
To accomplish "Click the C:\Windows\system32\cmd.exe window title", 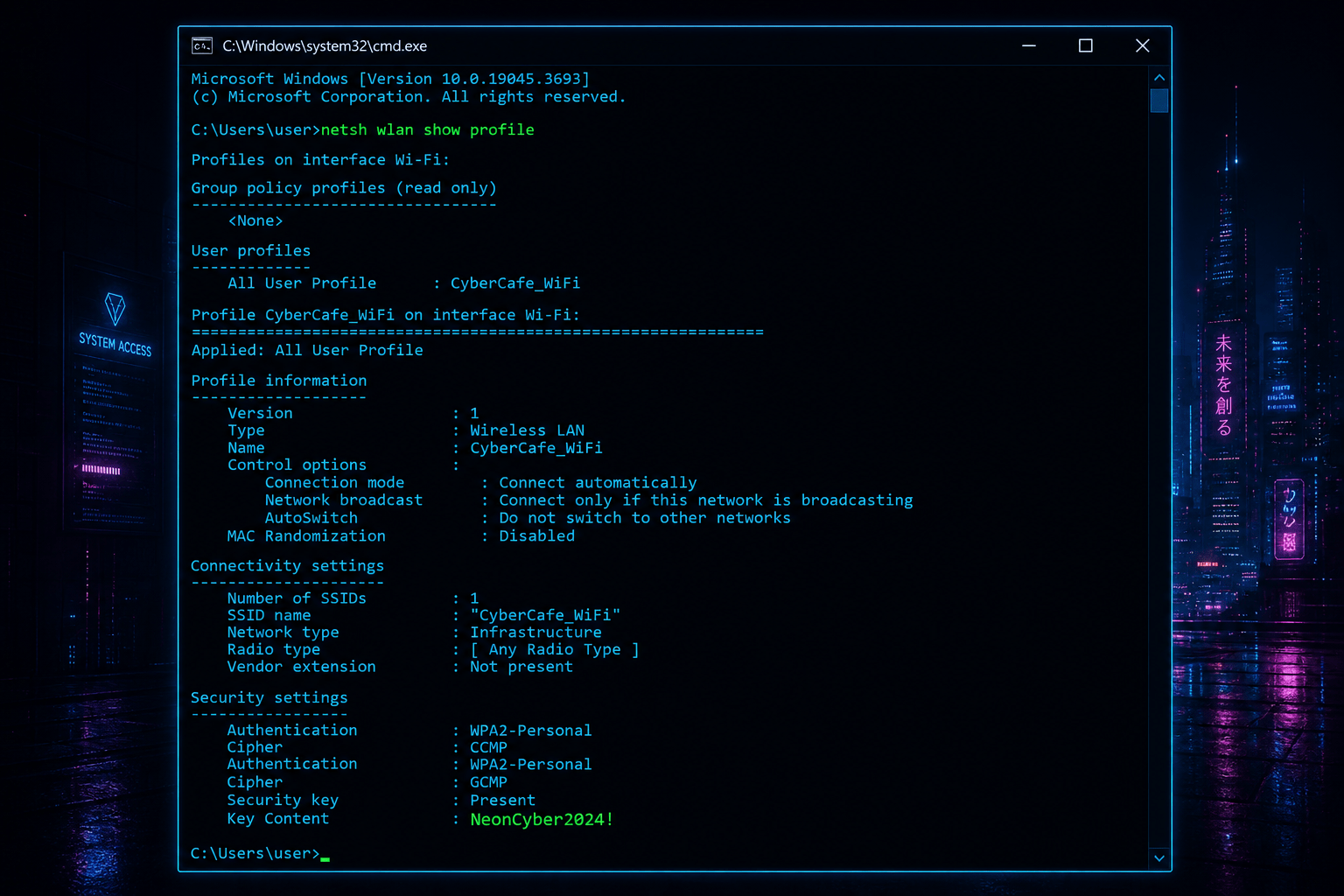I will pos(325,45).
